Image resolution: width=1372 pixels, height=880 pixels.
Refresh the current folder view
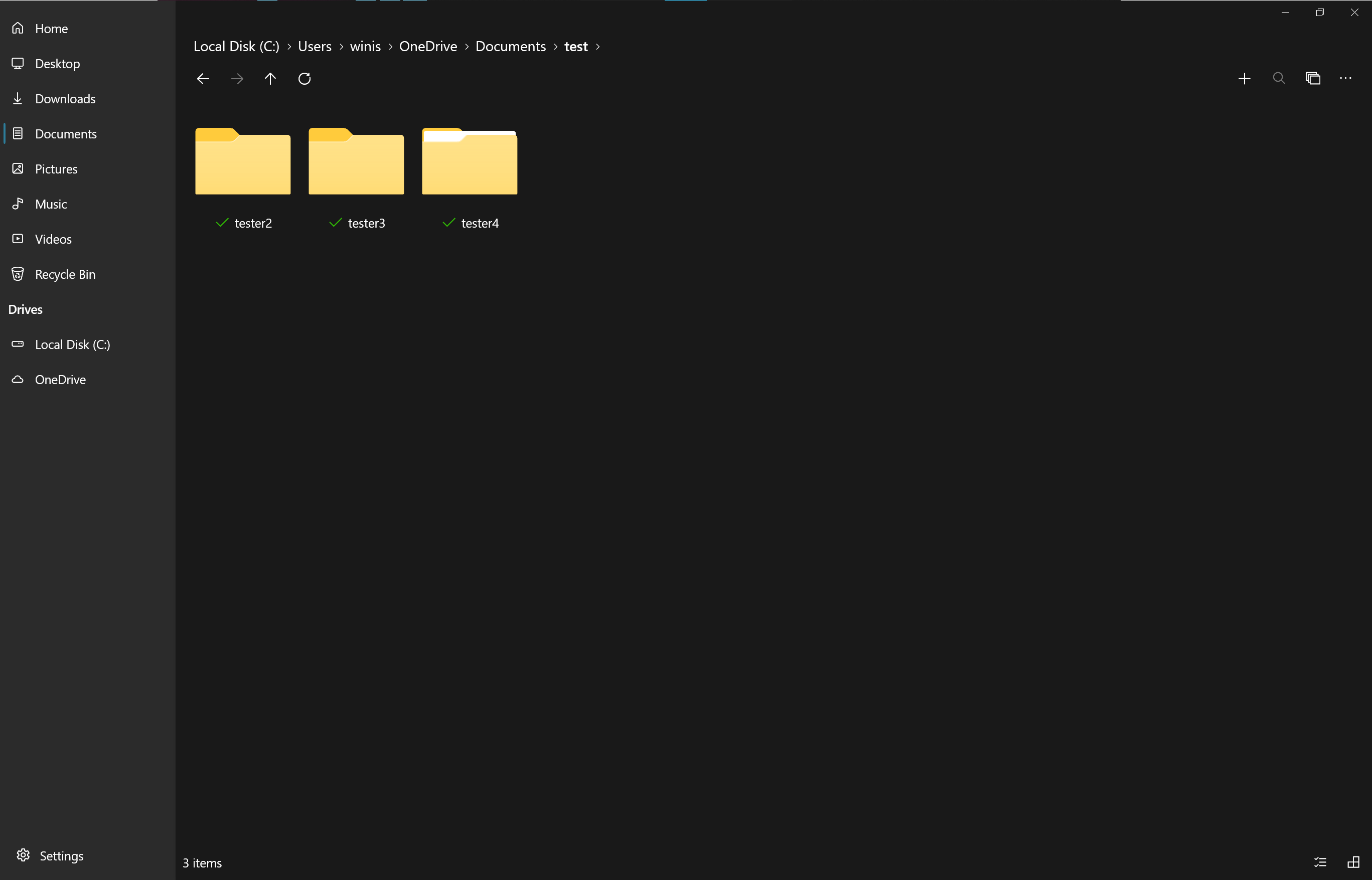tap(304, 79)
